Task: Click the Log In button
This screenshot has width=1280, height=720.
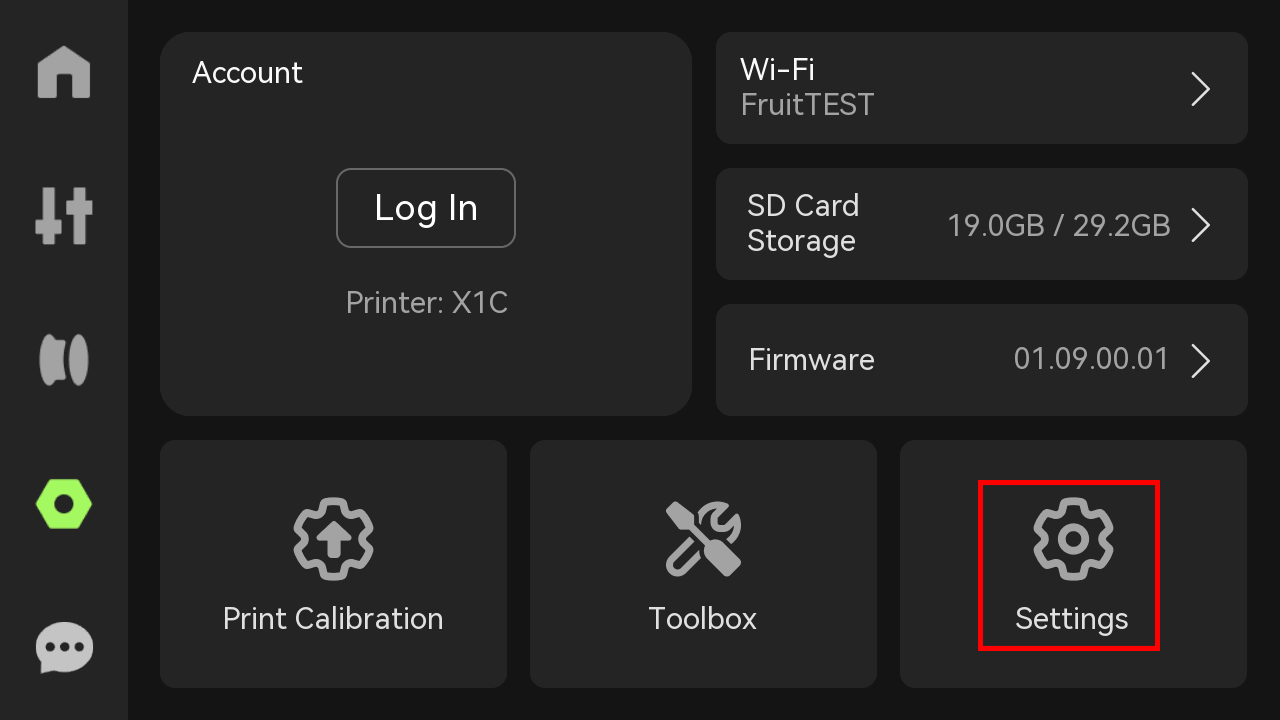Action: click(x=426, y=208)
